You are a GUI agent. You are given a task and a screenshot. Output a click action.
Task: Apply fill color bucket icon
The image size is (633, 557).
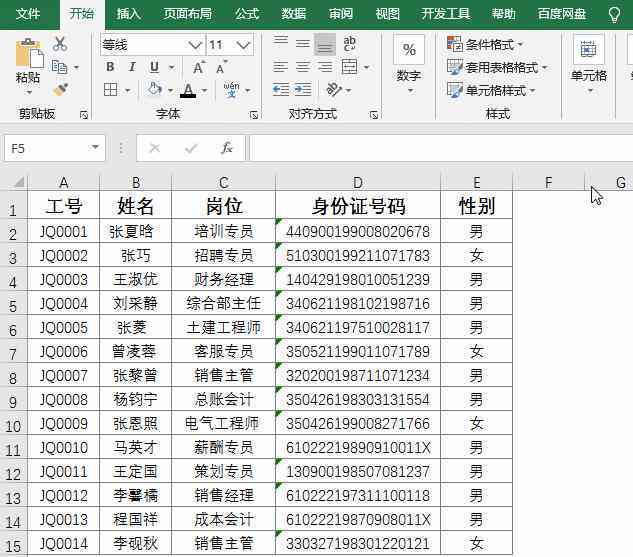click(154, 90)
